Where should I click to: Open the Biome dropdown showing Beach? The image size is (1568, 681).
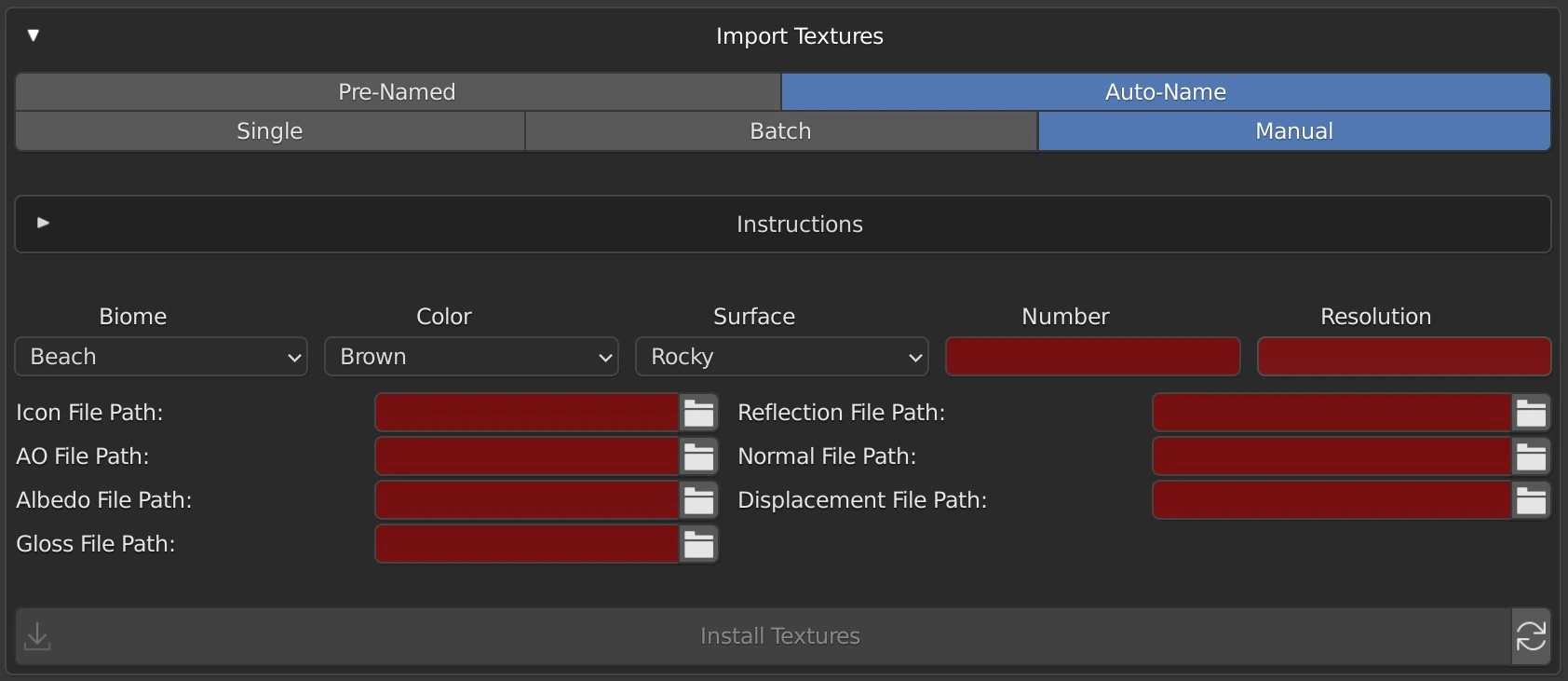pyautogui.click(x=161, y=357)
